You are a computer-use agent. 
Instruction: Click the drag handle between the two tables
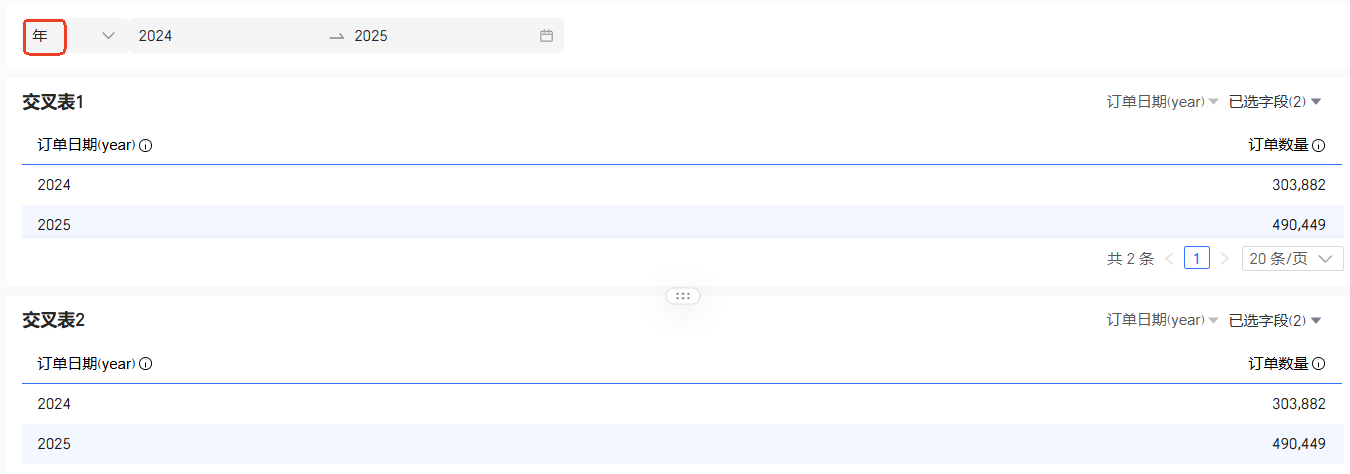(683, 296)
